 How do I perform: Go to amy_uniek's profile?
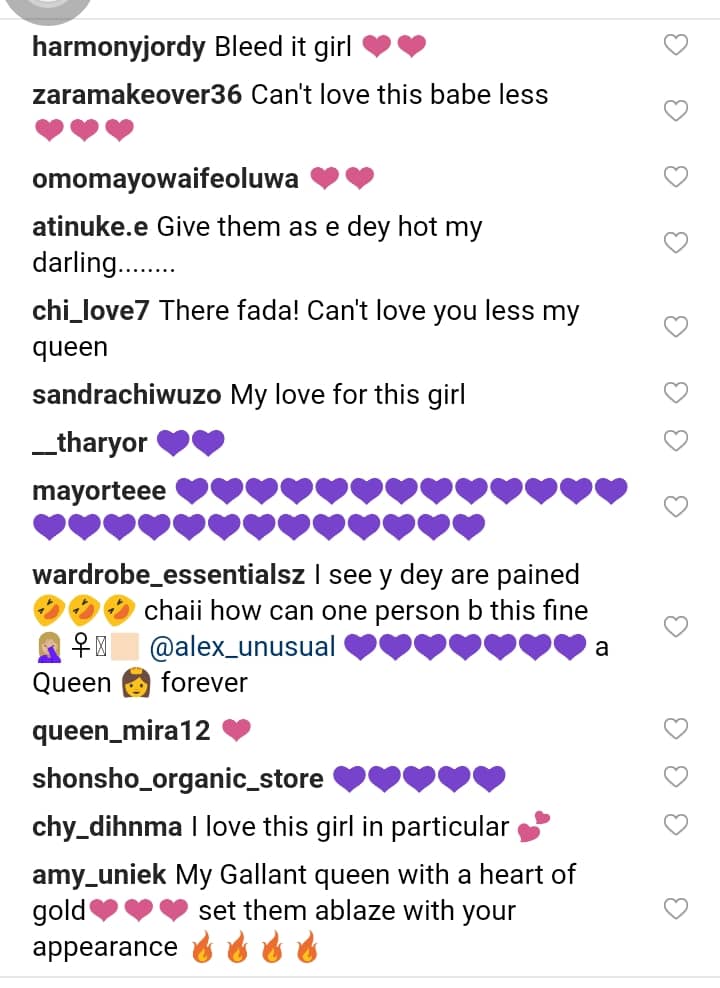coord(100,875)
